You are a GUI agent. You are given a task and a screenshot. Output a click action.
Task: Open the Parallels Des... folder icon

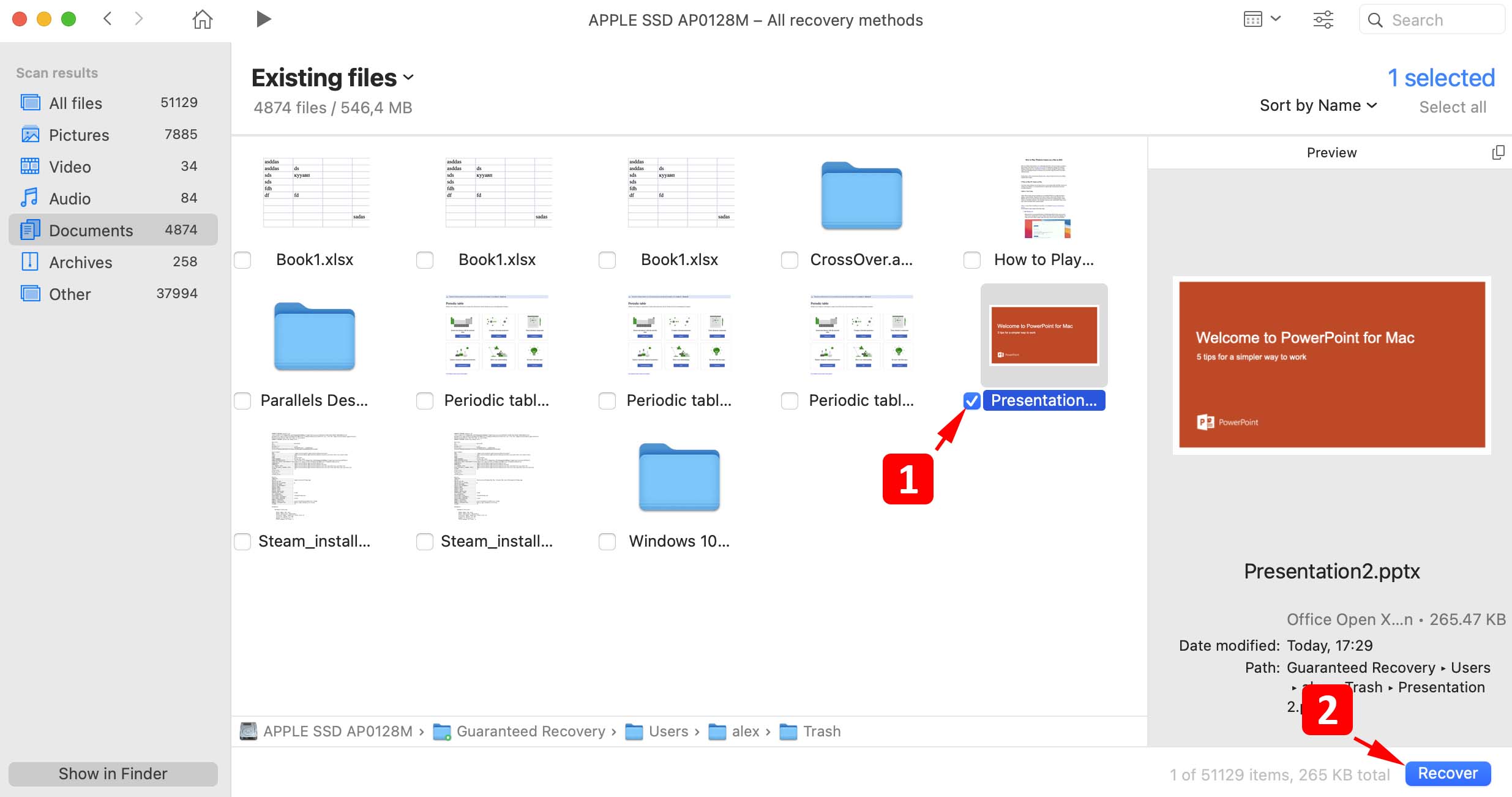coord(315,337)
